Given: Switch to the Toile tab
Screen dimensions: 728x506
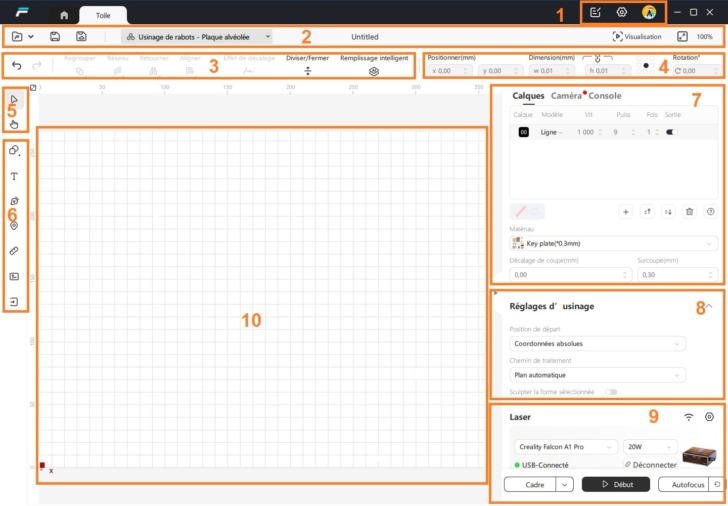Looking at the screenshot, I should tap(103, 15).
